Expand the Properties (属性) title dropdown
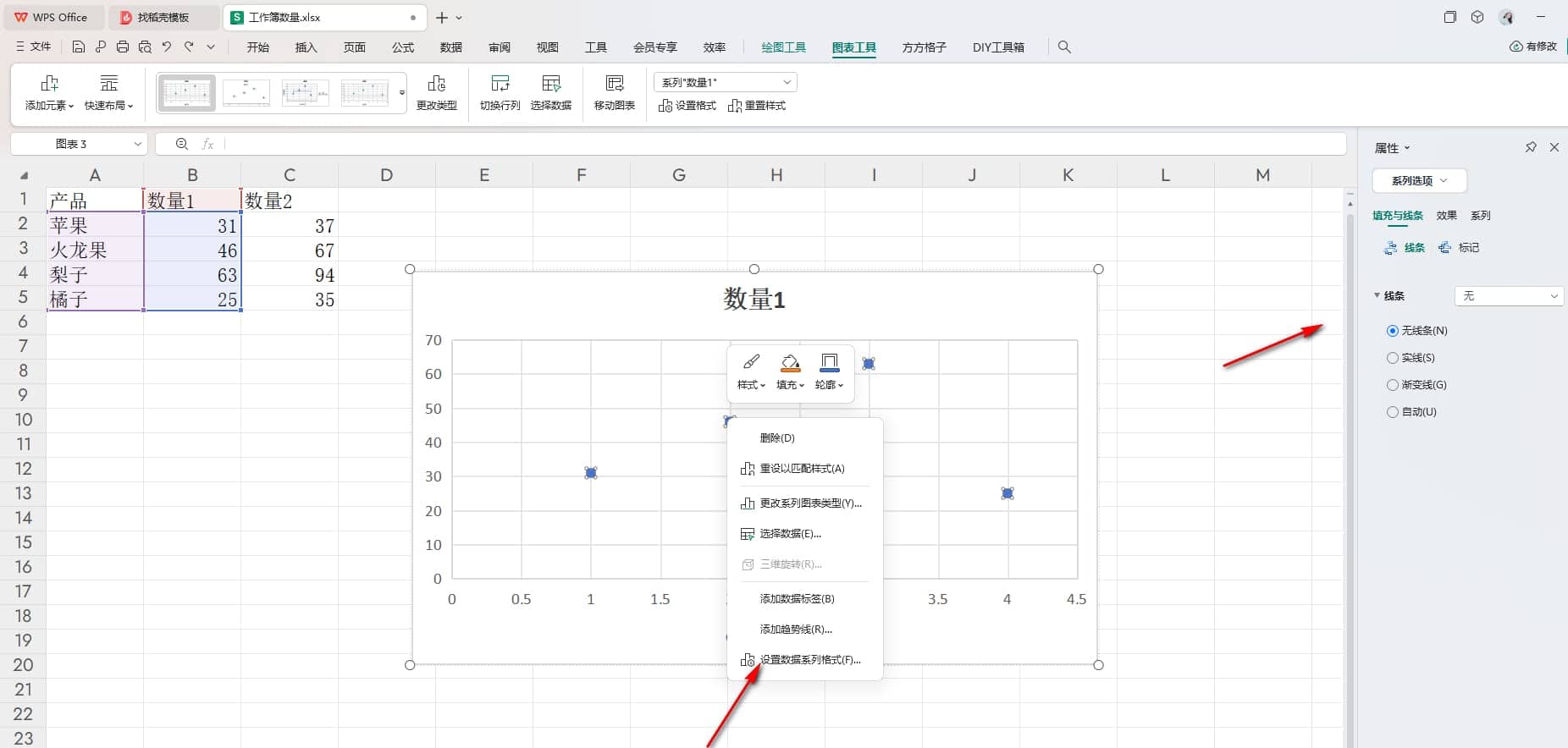Viewport: 1568px width, 748px height. click(x=1407, y=148)
